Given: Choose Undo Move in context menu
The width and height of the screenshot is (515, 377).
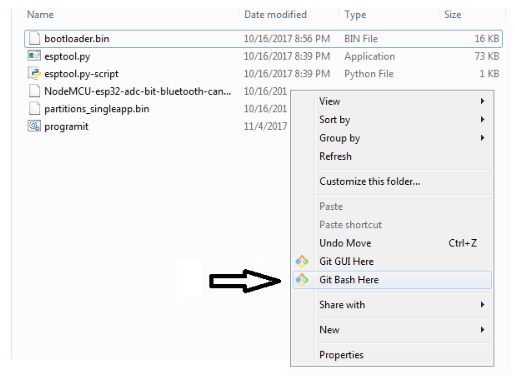Looking at the screenshot, I should (x=392, y=243).
